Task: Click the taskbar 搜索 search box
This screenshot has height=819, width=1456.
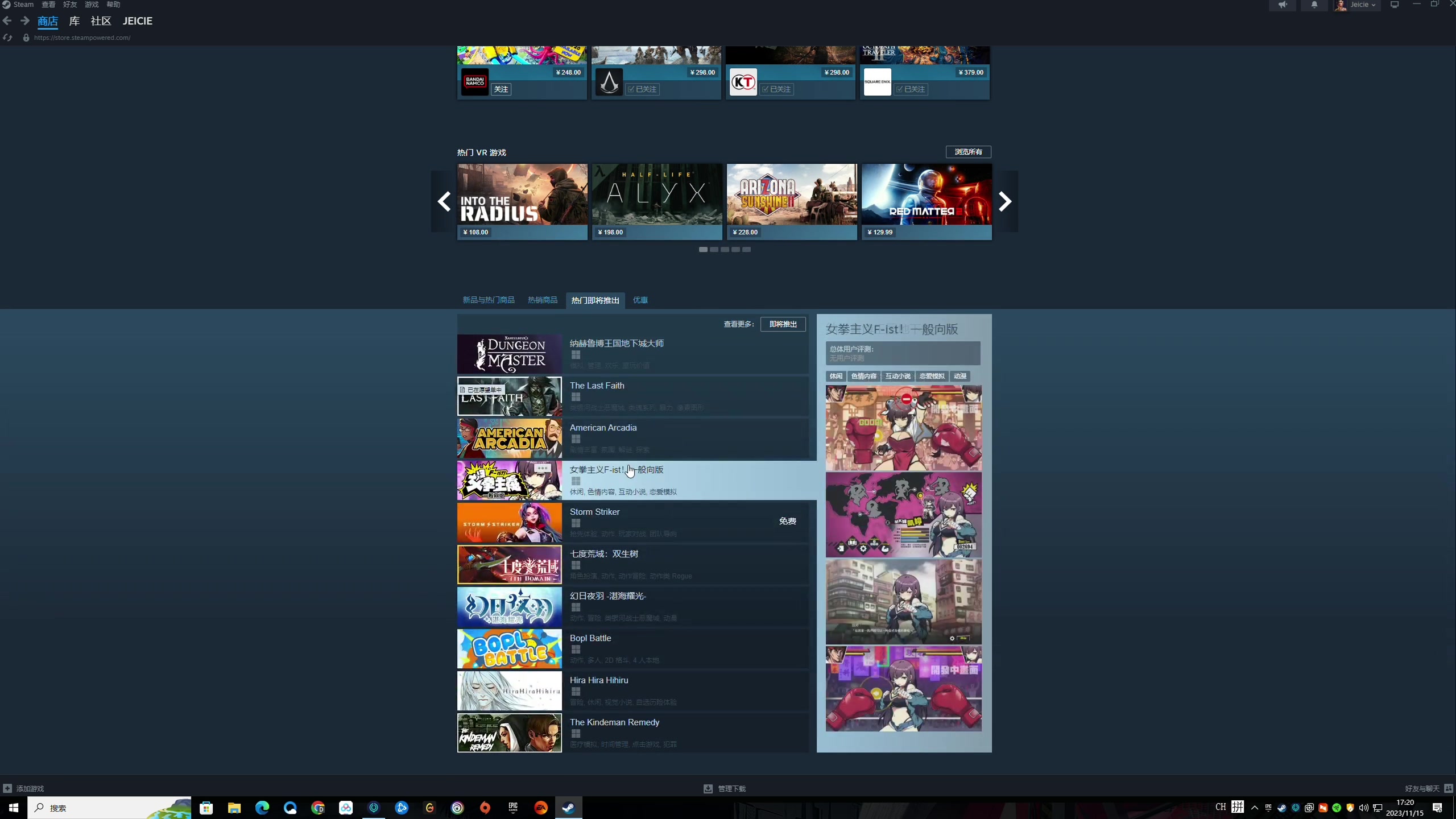Action: click(x=109, y=808)
